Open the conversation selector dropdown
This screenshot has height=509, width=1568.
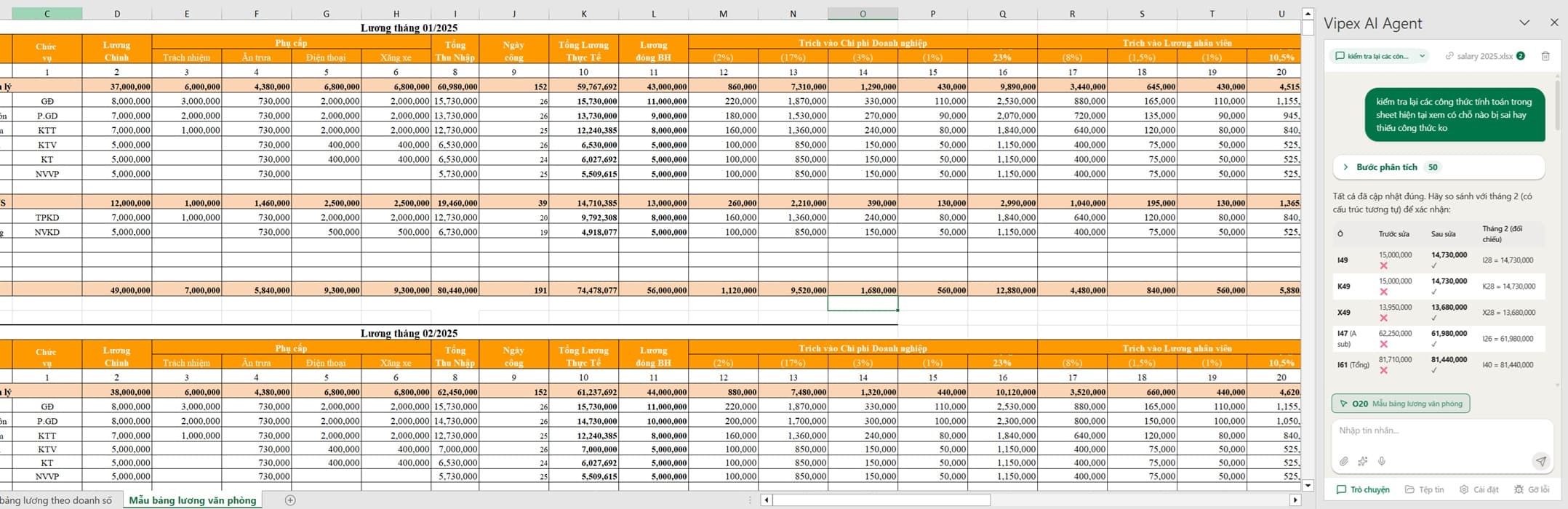point(1379,56)
